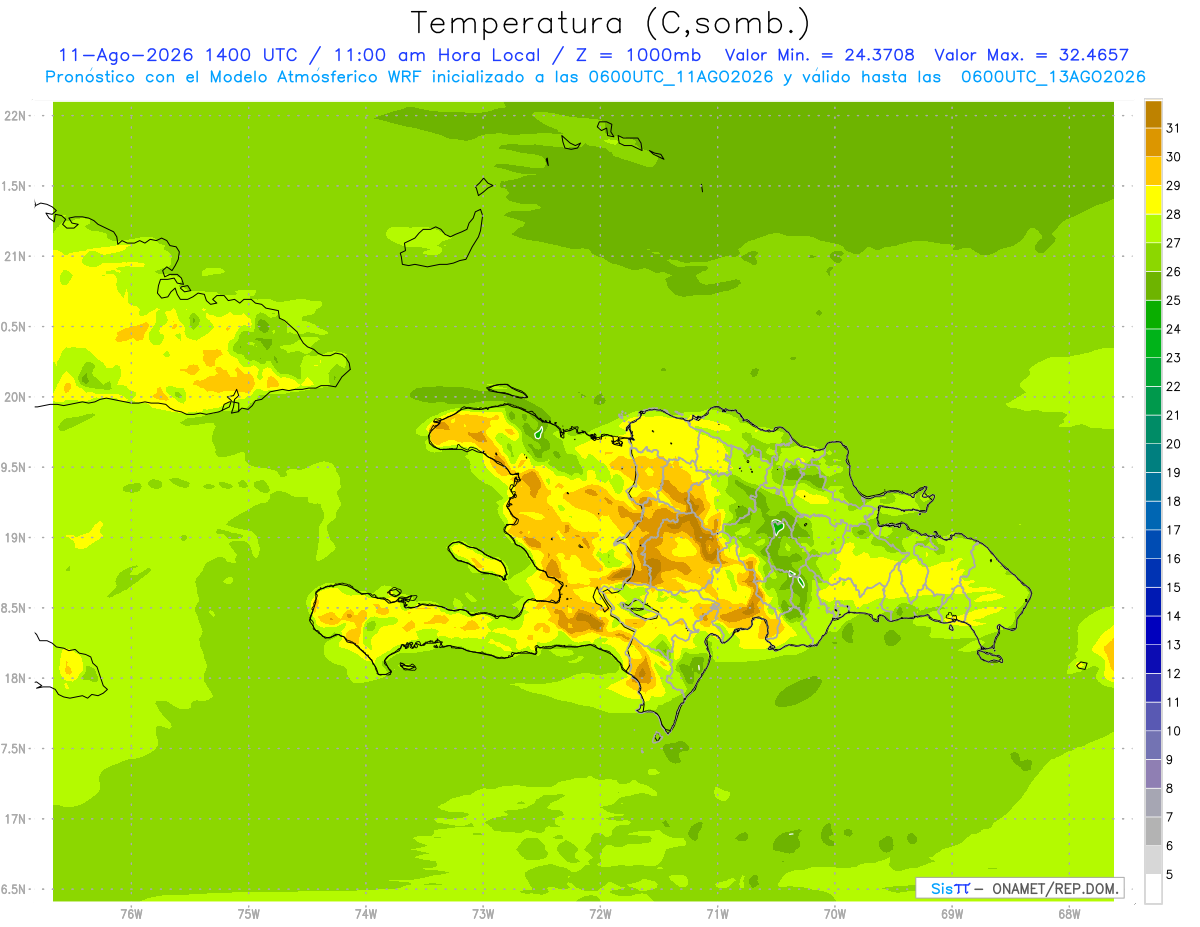Pick the dark orange swatch above 31
This screenshot has height=927, width=1200.
pyautogui.click(x=1153, y=114)
